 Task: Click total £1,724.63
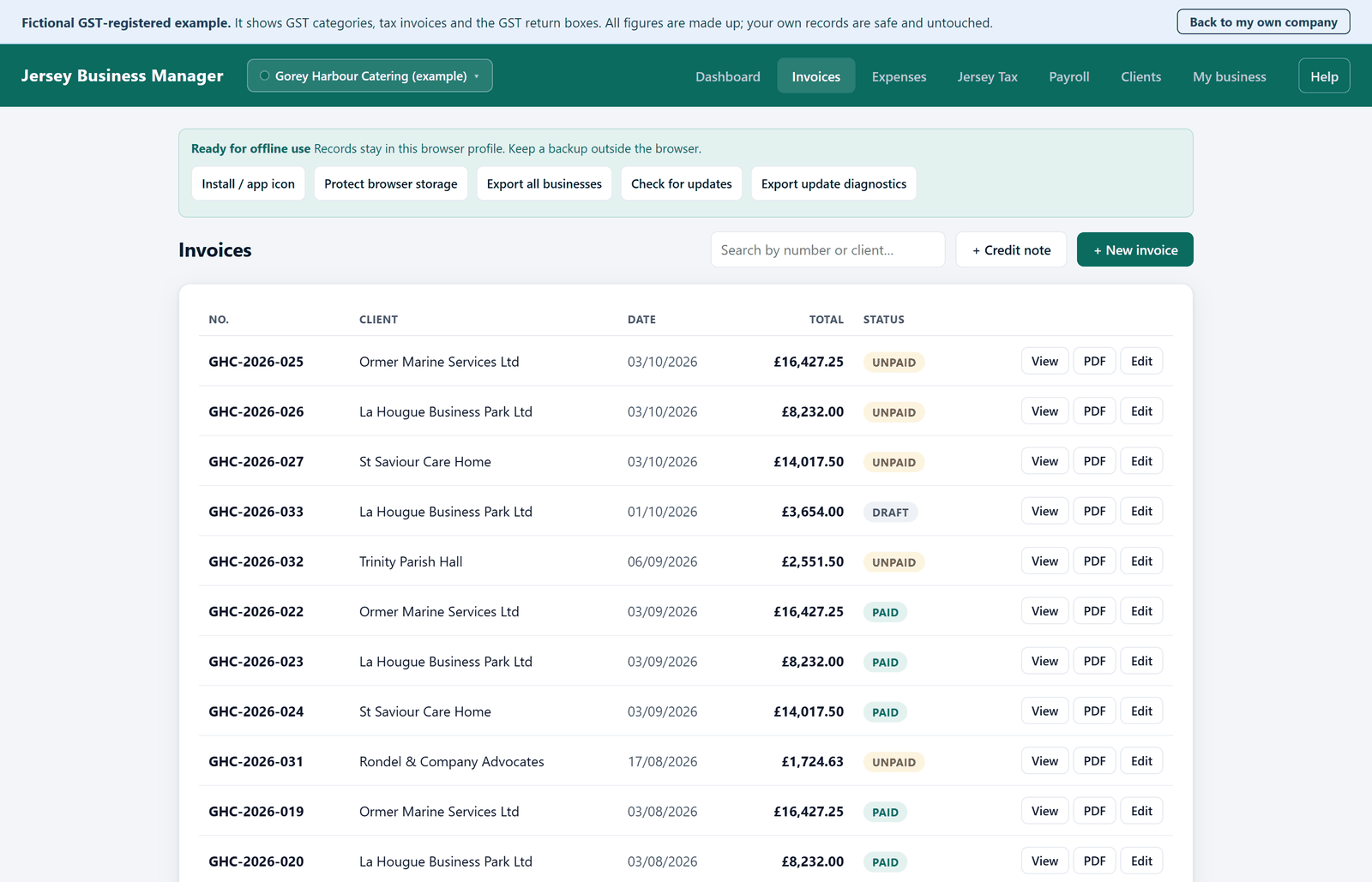click(812, 761)
